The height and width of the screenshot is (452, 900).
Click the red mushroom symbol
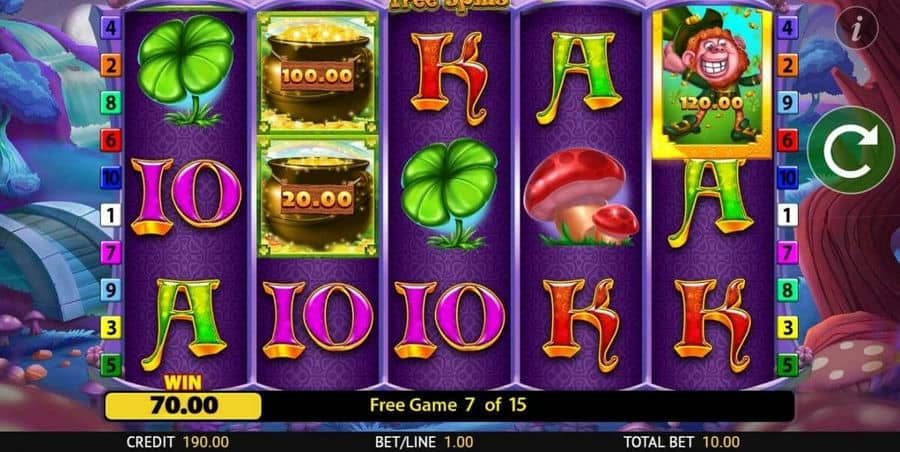tap(581, 198)
